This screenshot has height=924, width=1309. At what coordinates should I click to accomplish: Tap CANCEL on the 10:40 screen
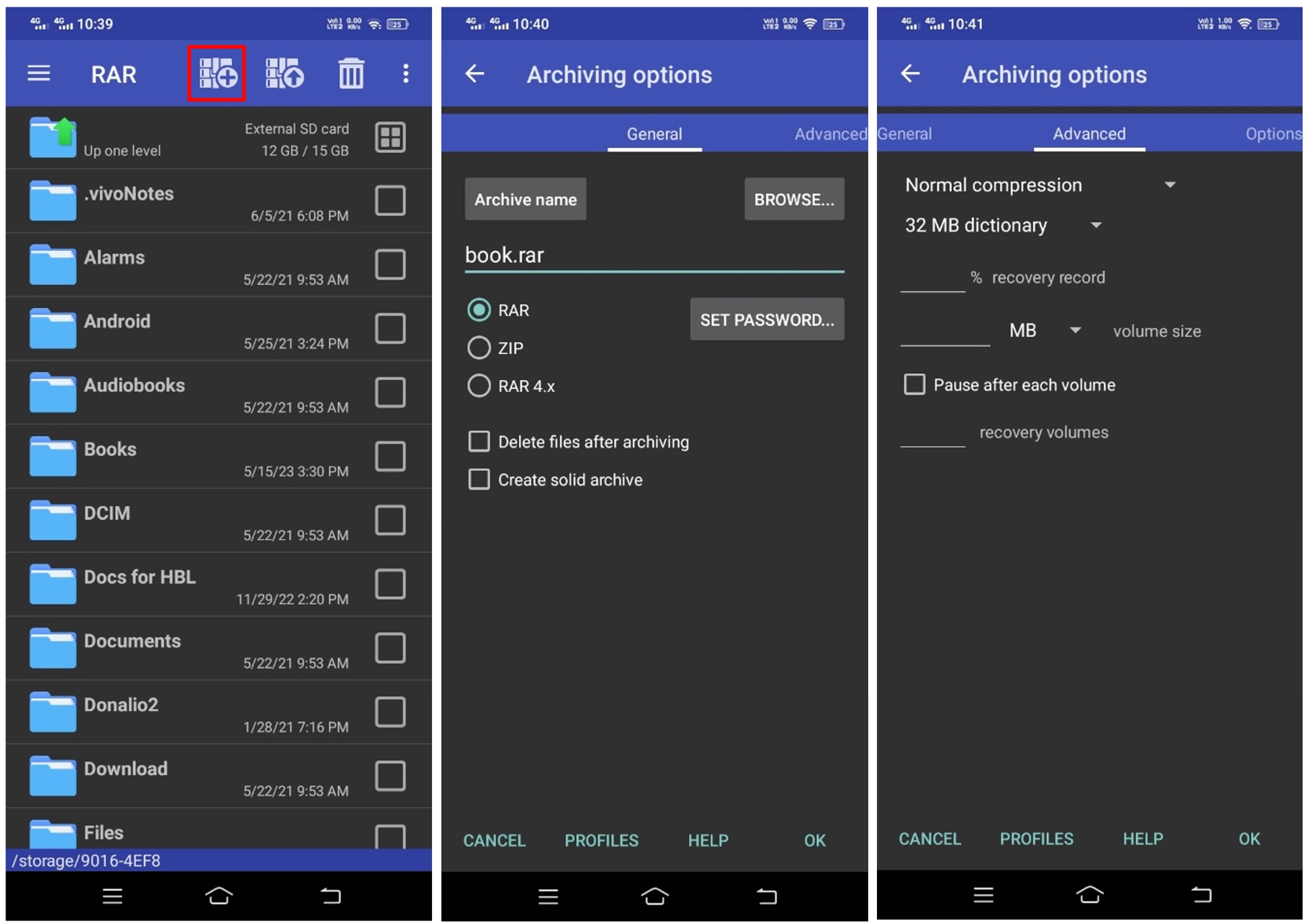click(494, 840)
